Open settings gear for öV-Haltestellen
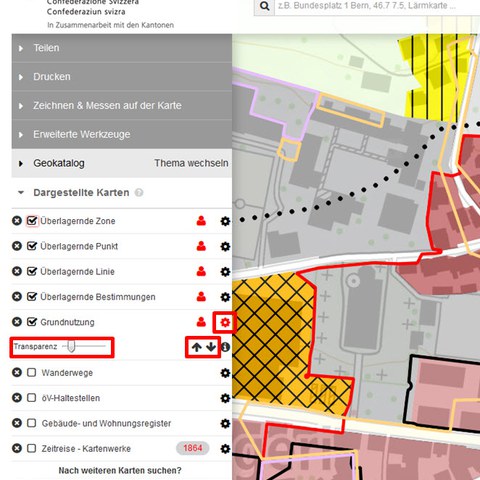This screenshot has width=480, height=480. 225,398
